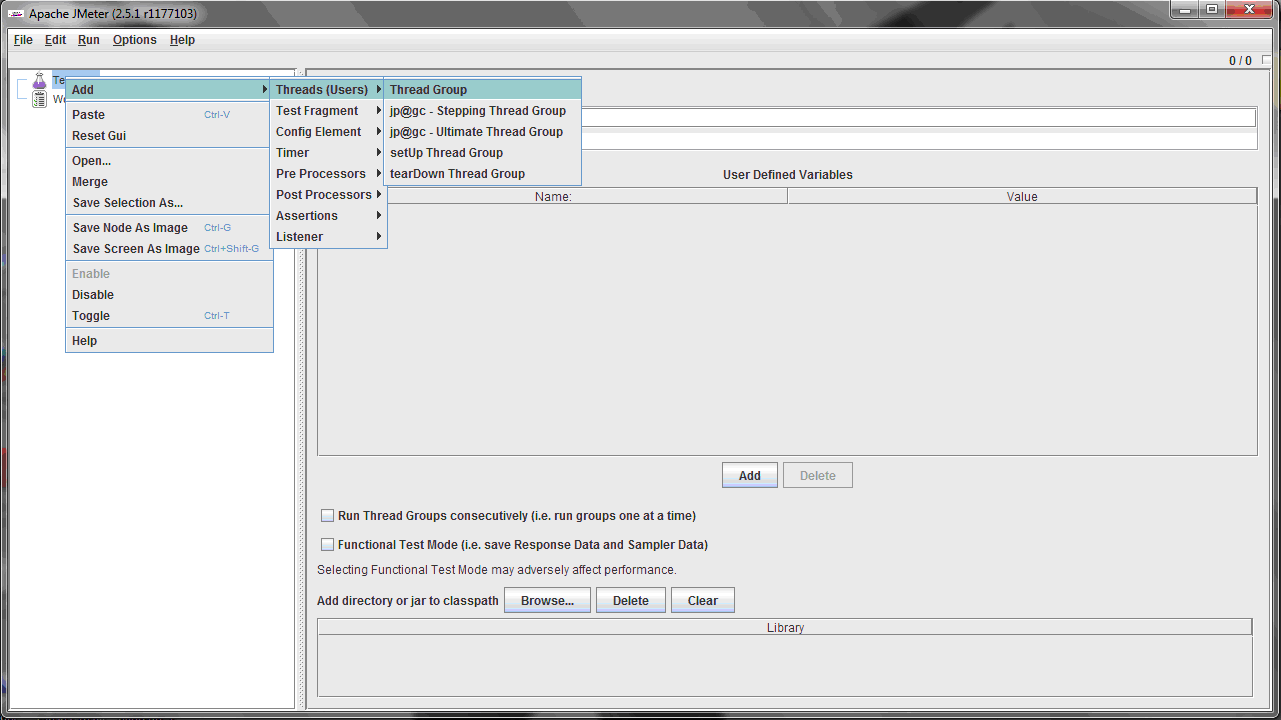Screen dimensions: 1281x720
Task: Click Browse... button for classpath
Action: click(548, 601)
